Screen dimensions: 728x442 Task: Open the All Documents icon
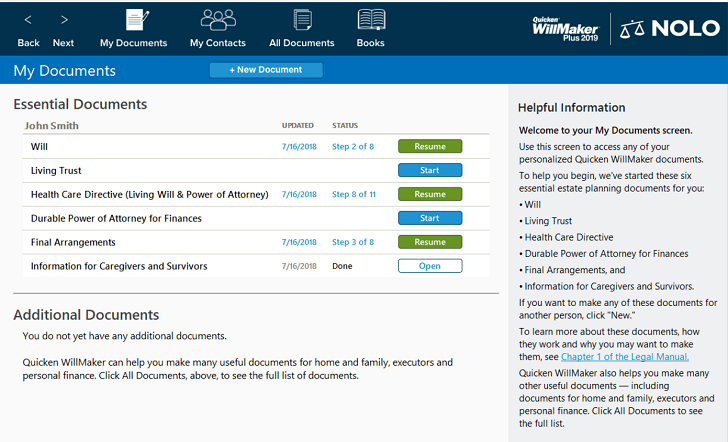coord(302,20)
